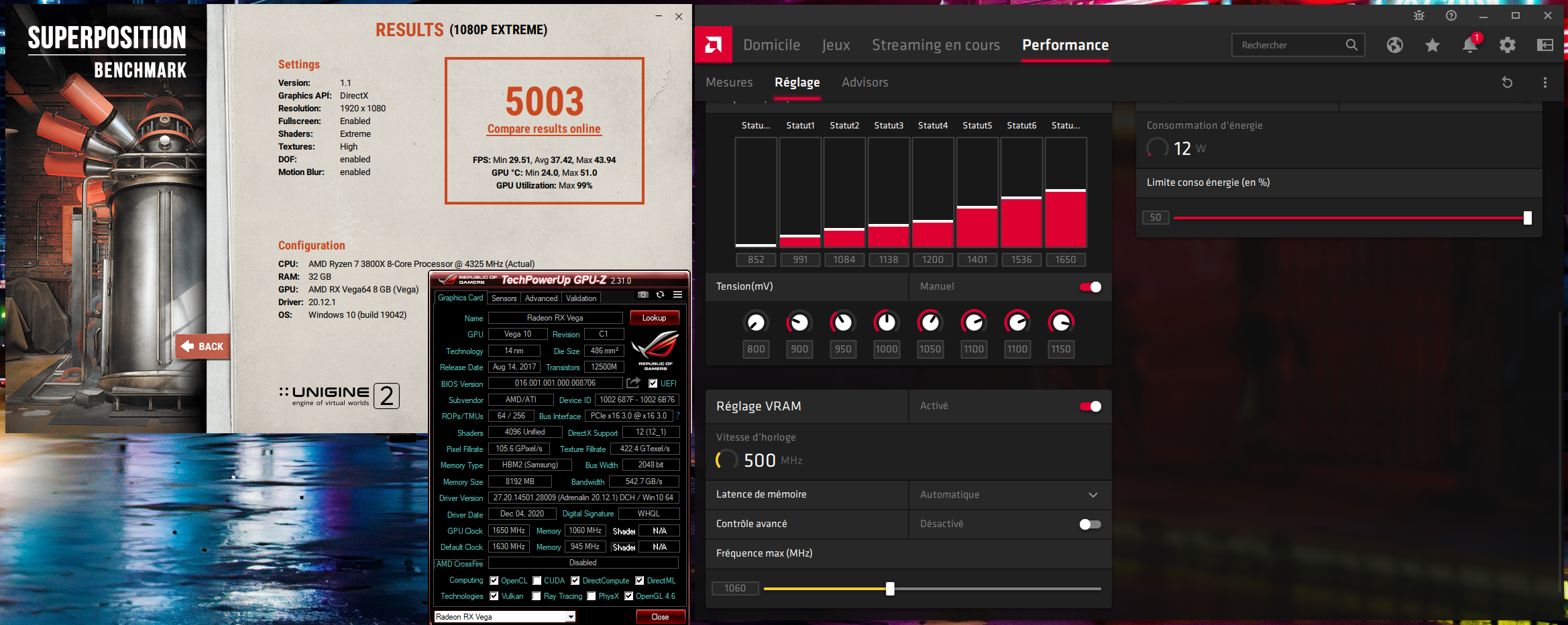Click Compare results online link

pos(544,129)
